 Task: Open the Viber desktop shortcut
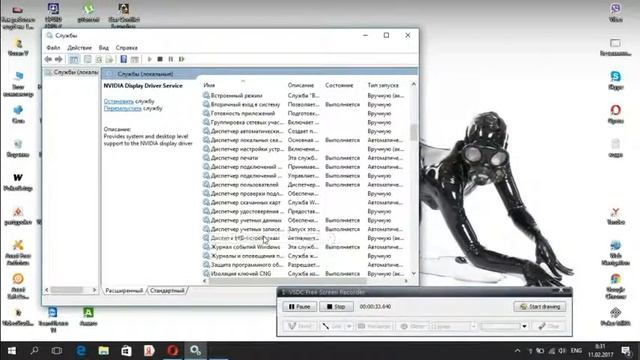(616, 12)
